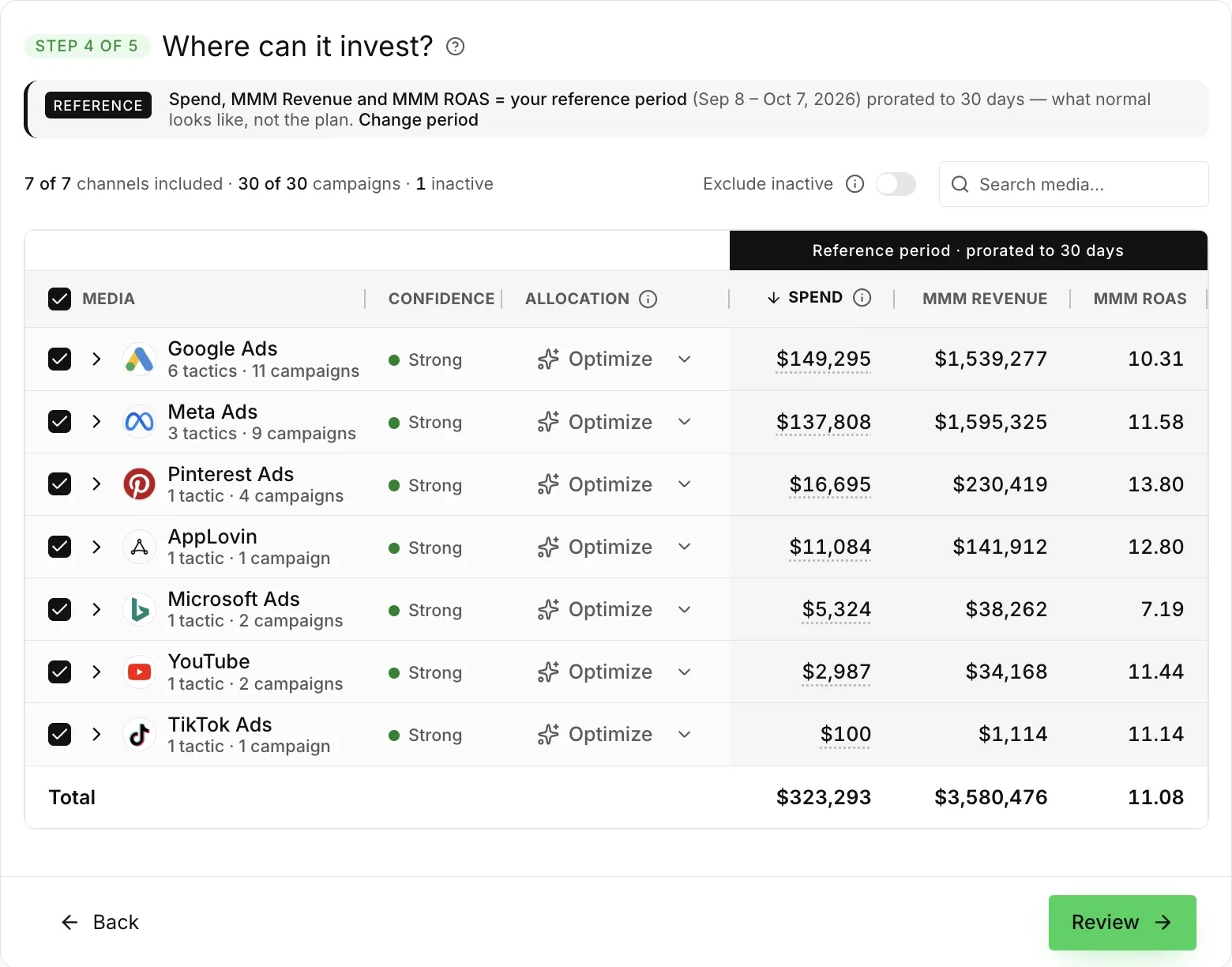Screen dimensions: 1232x967
Task: Click the MMM Revenue column header
Action: click(985, 299)
